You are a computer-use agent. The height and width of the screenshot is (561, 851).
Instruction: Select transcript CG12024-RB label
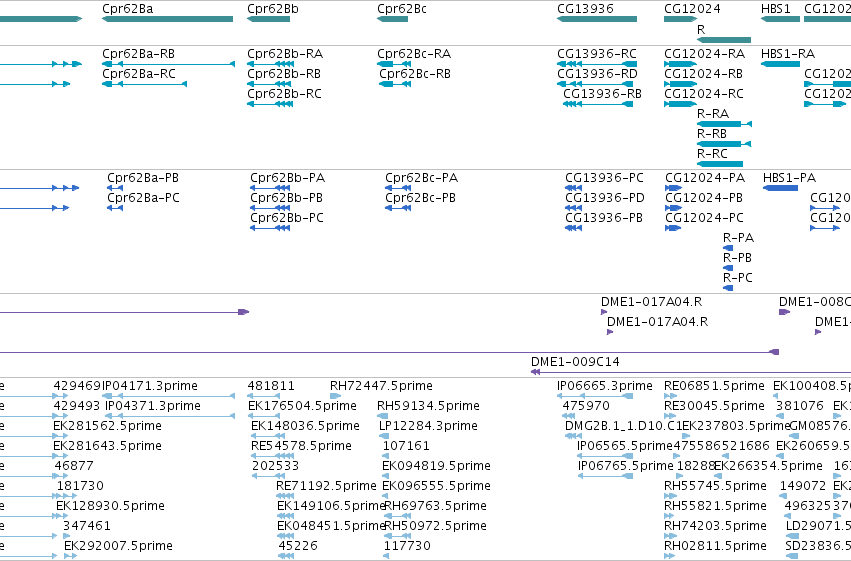pos(704,74)
